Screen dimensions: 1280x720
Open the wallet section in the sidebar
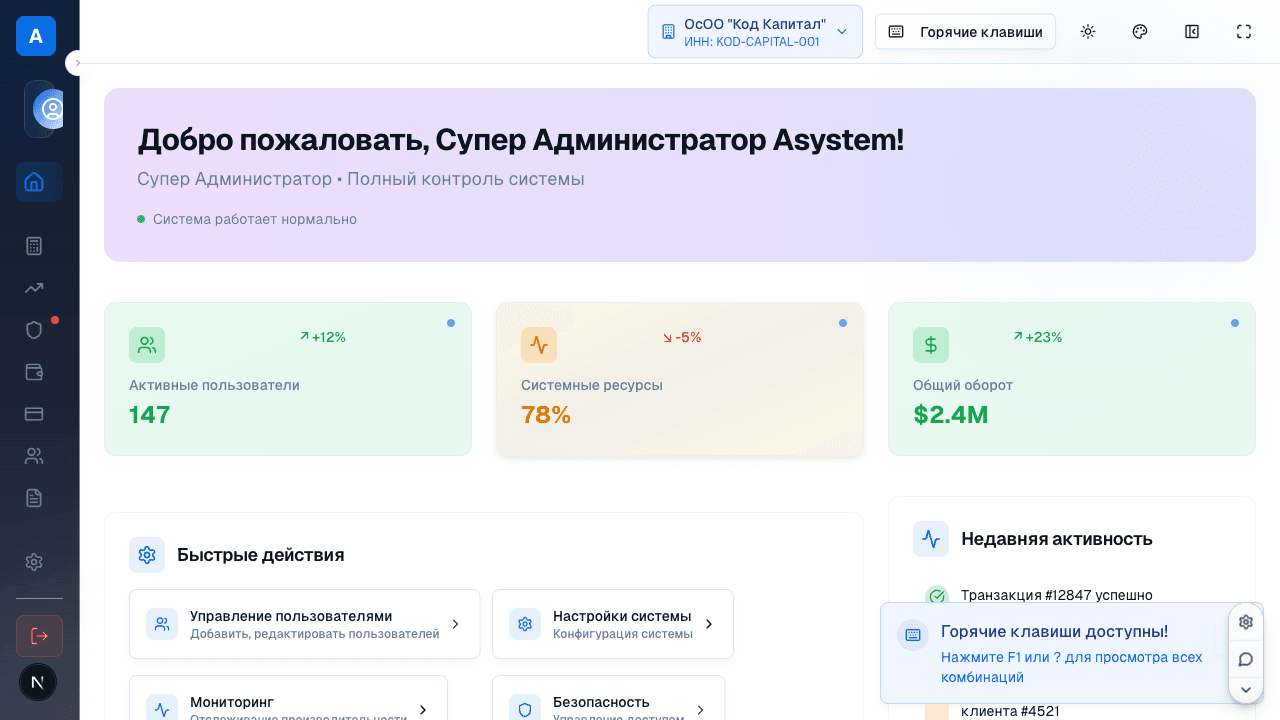pos(34,371)
